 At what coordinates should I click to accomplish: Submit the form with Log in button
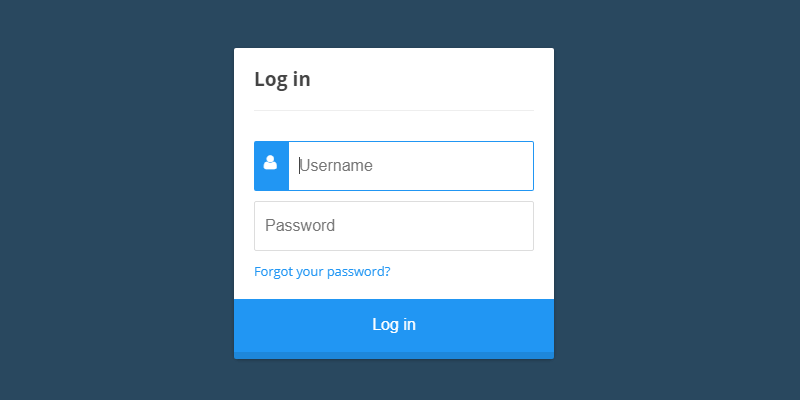pyautogui.click(x=394, y=324)
